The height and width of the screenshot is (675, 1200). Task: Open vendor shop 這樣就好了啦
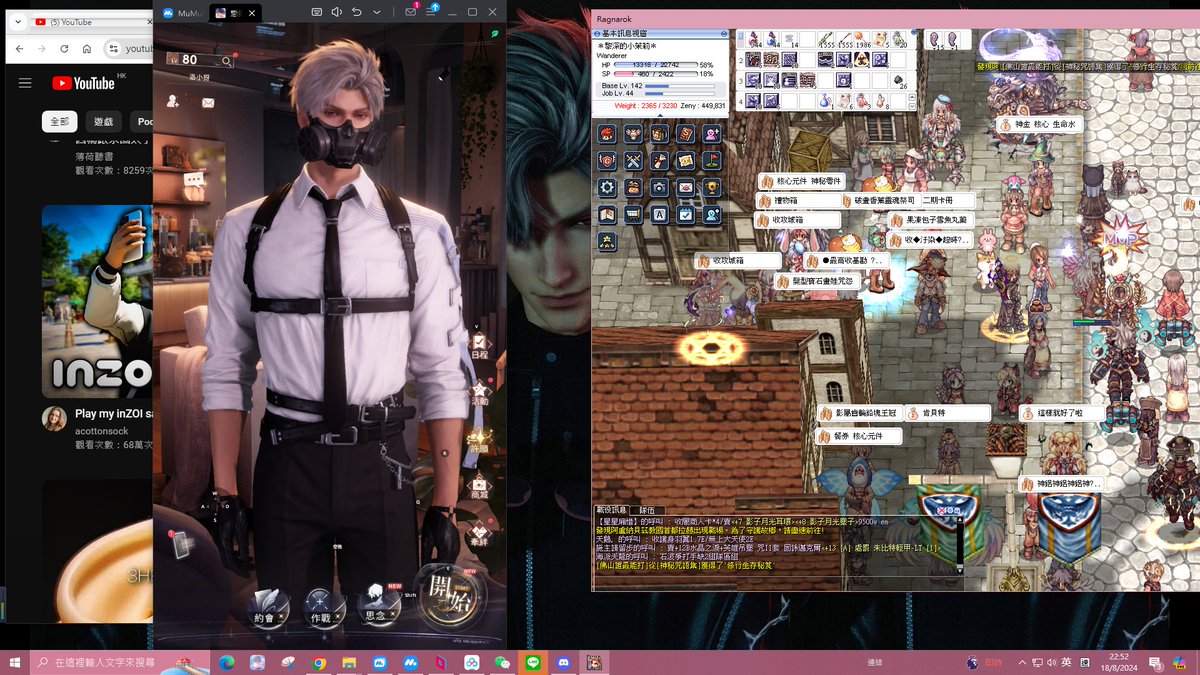[1063, 413]
